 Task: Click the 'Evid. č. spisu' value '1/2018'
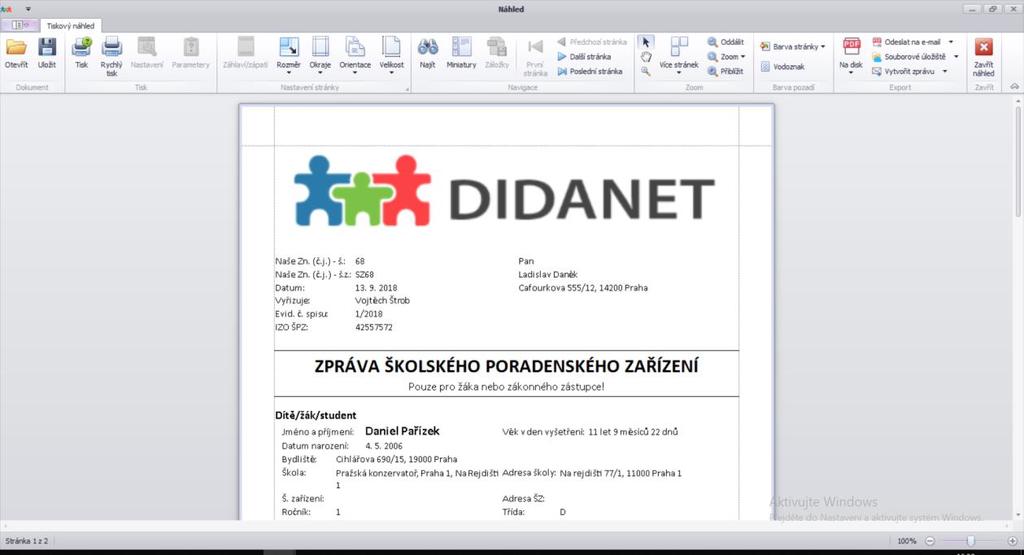coord(369,313)
